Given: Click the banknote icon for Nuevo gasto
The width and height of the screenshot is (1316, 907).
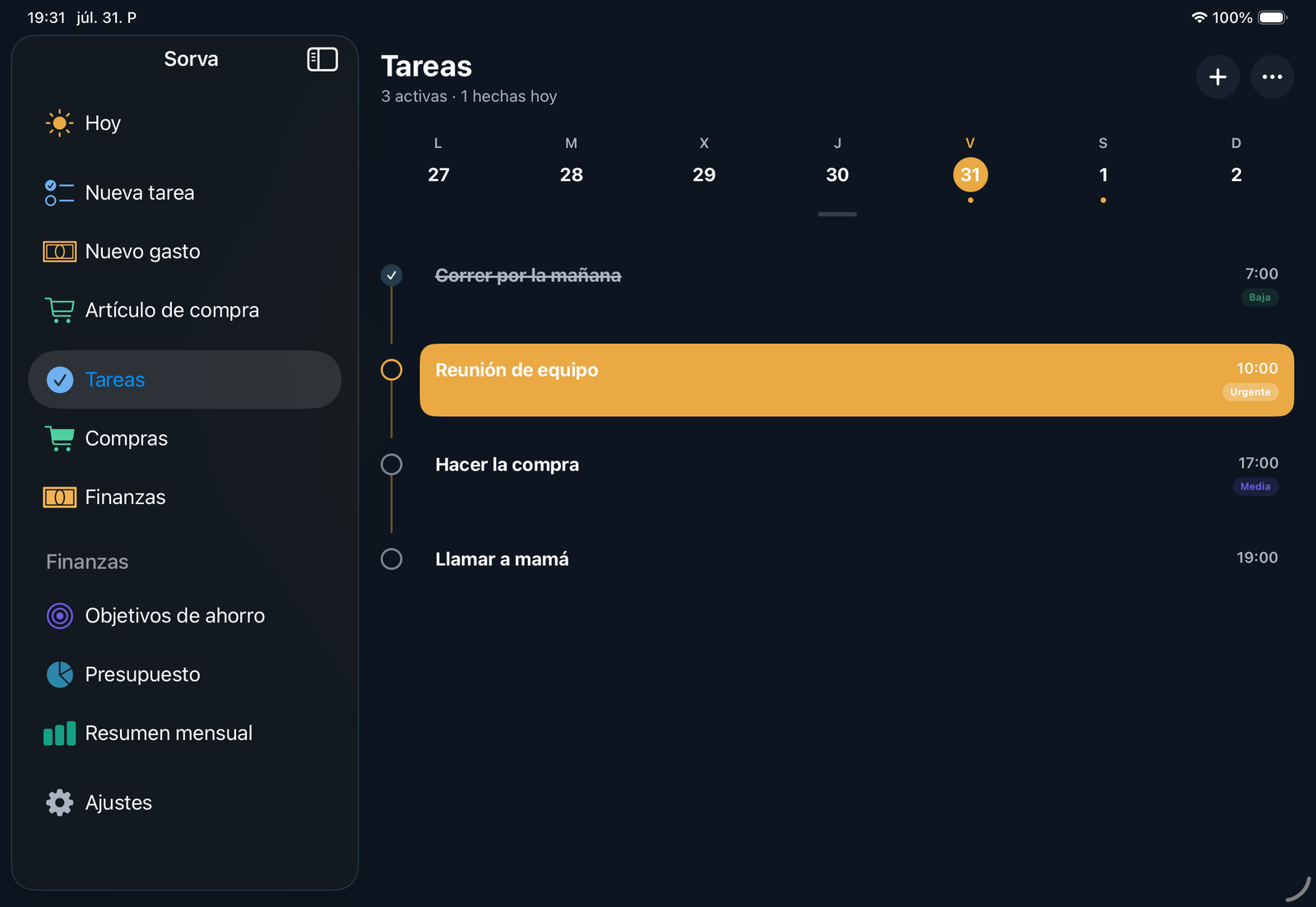Looking at the screenshot, I should tap(59, 252).
